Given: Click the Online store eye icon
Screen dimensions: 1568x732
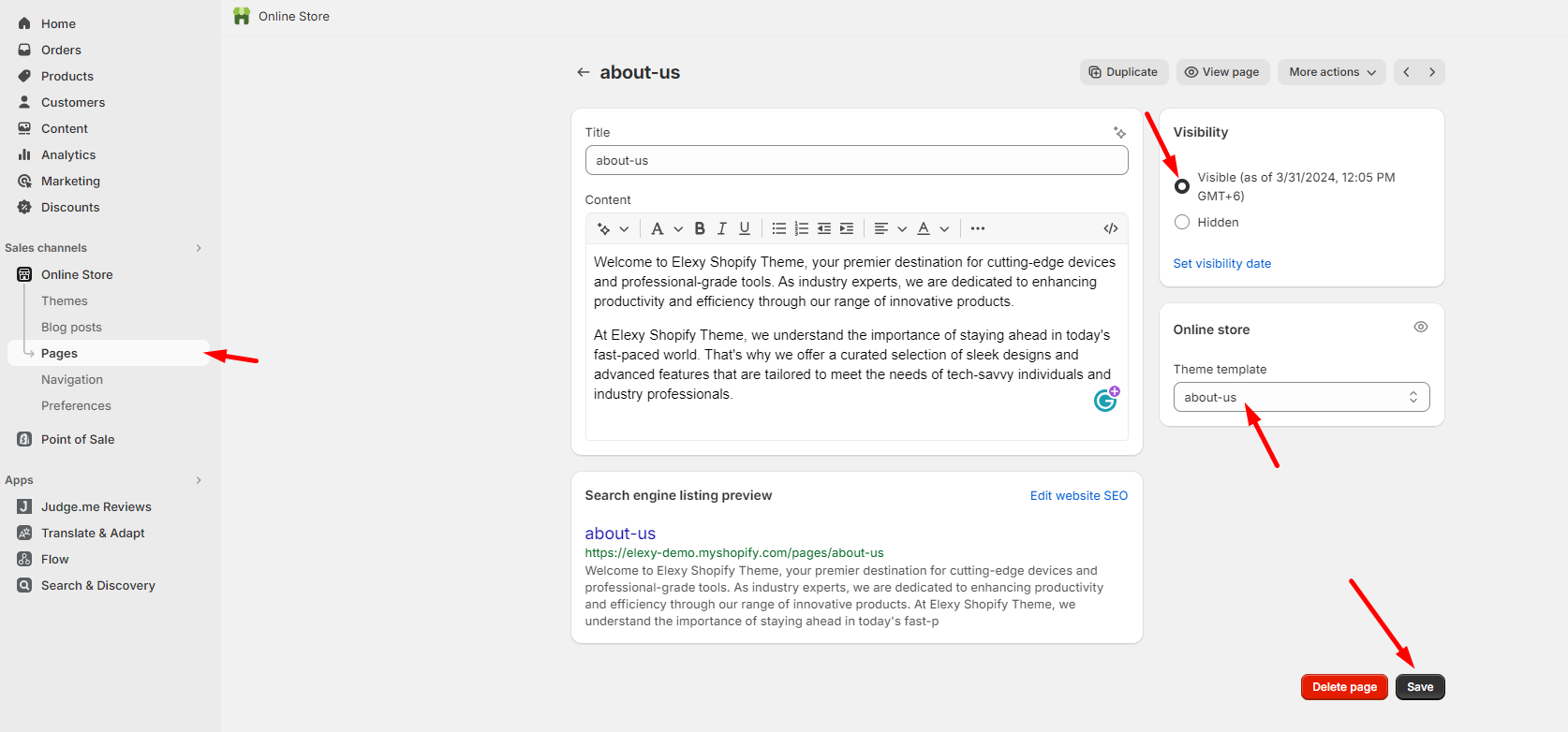Looking at the screenshot, I should tap(1421, 327).
